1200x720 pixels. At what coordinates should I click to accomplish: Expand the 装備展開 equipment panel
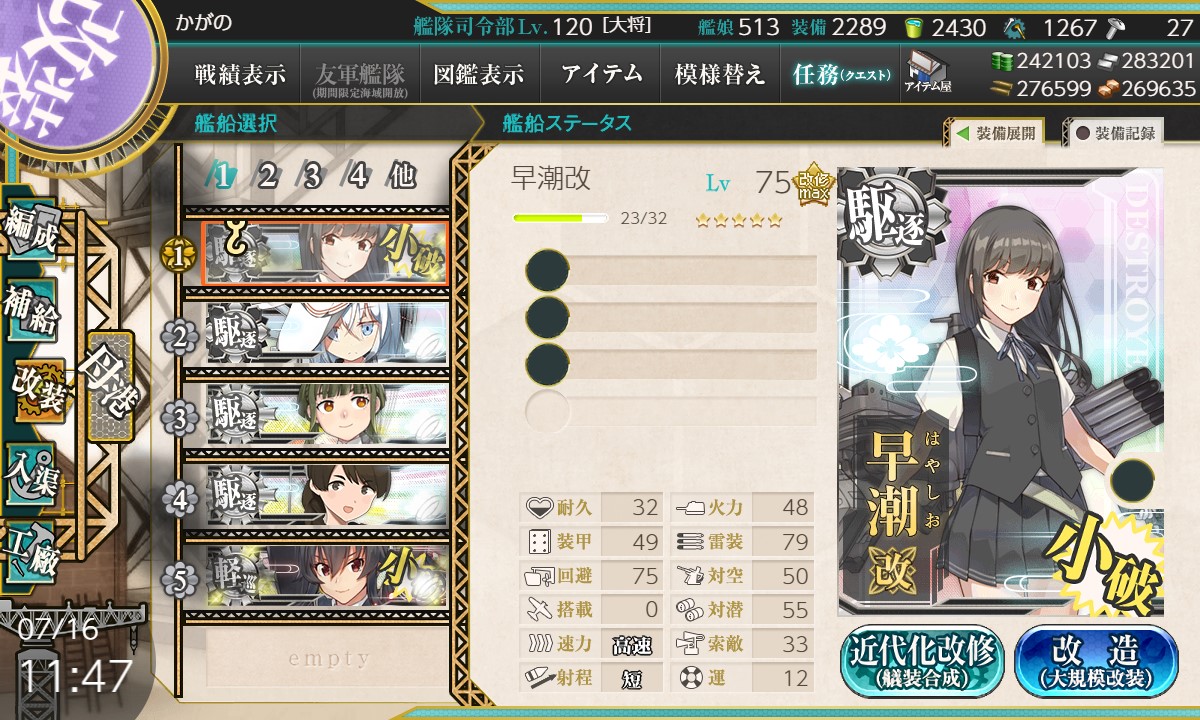click(995, 132)
